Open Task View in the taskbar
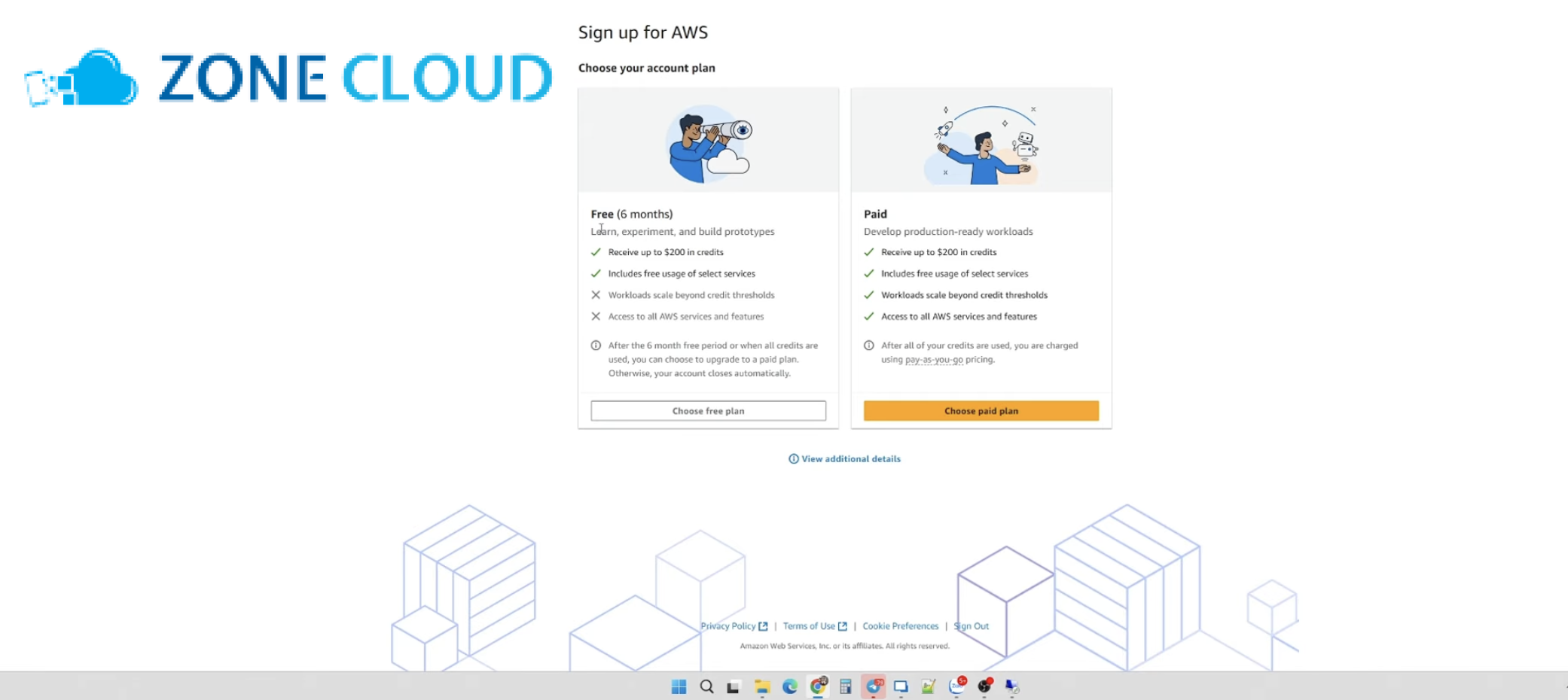Screen dimensions: 1568x700 734,686
